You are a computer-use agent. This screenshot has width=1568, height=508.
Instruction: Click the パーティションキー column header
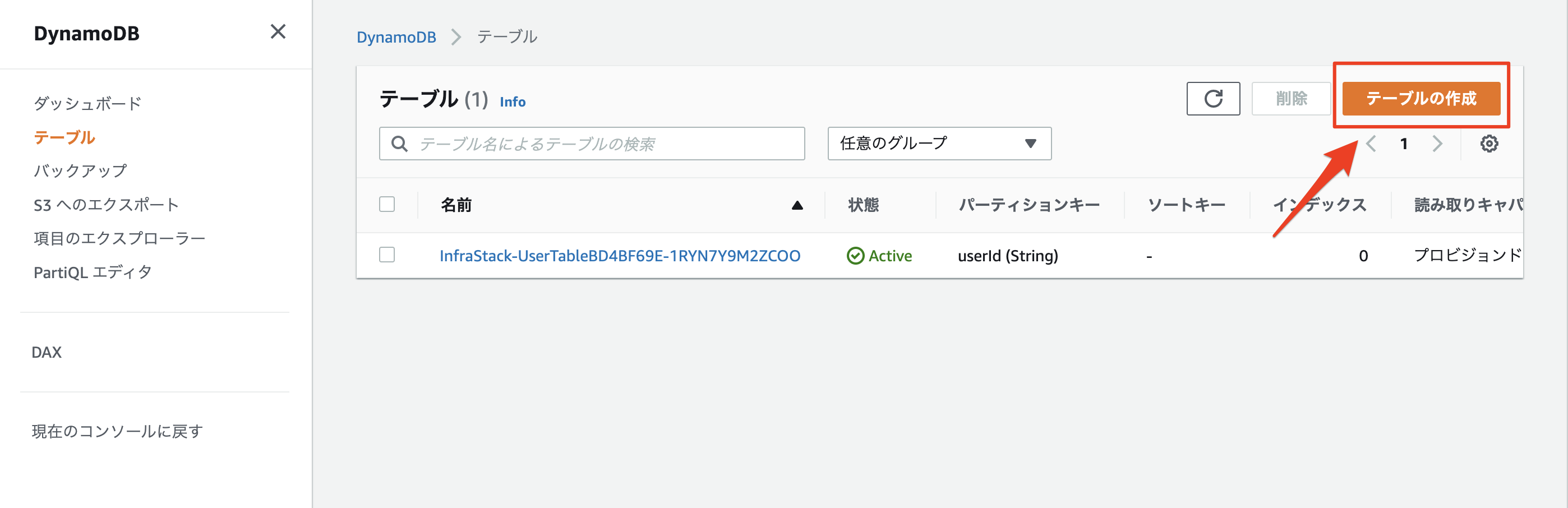tap(1029, 205)
